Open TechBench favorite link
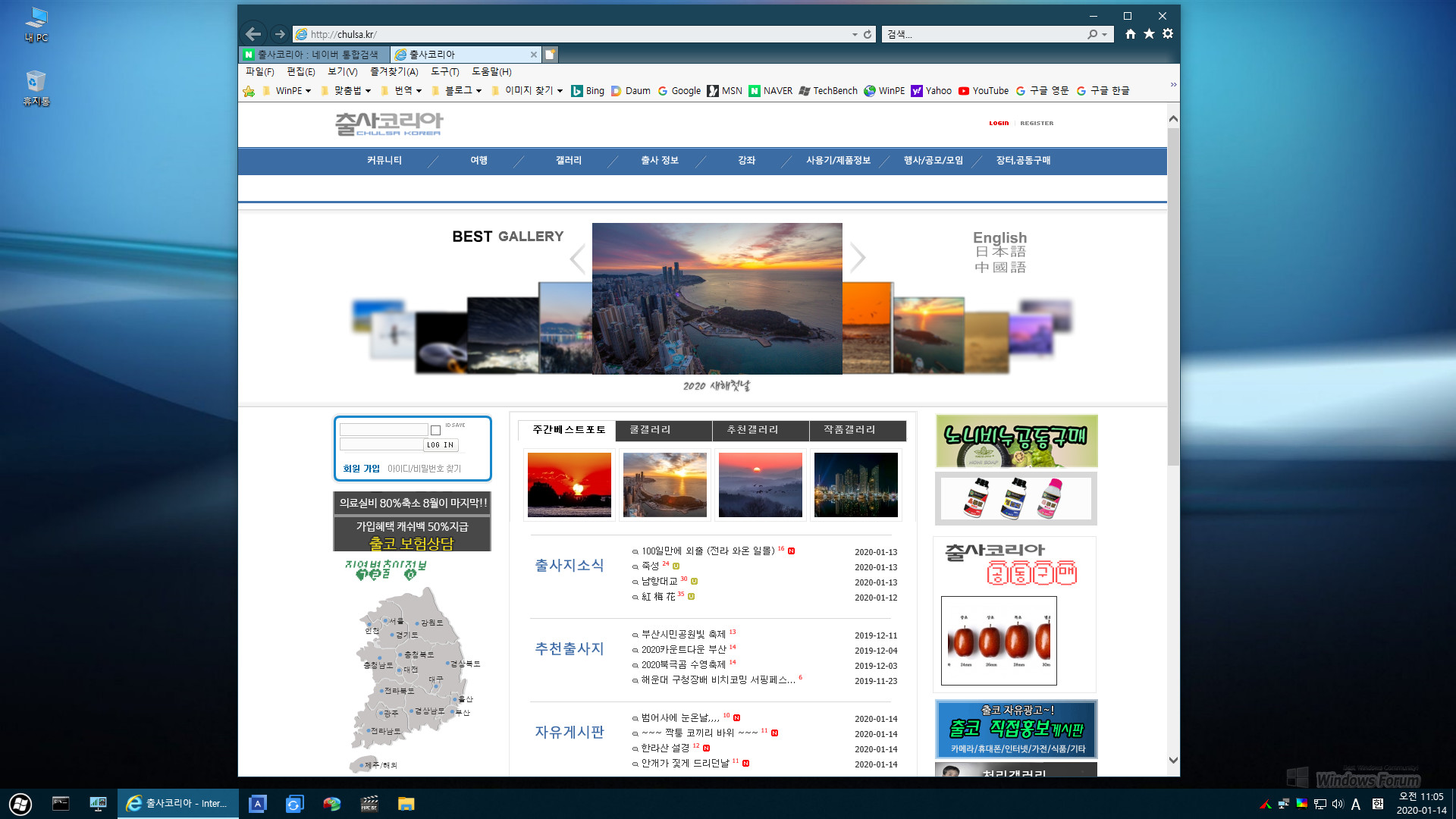1456x819 pixels. [828, 91]
